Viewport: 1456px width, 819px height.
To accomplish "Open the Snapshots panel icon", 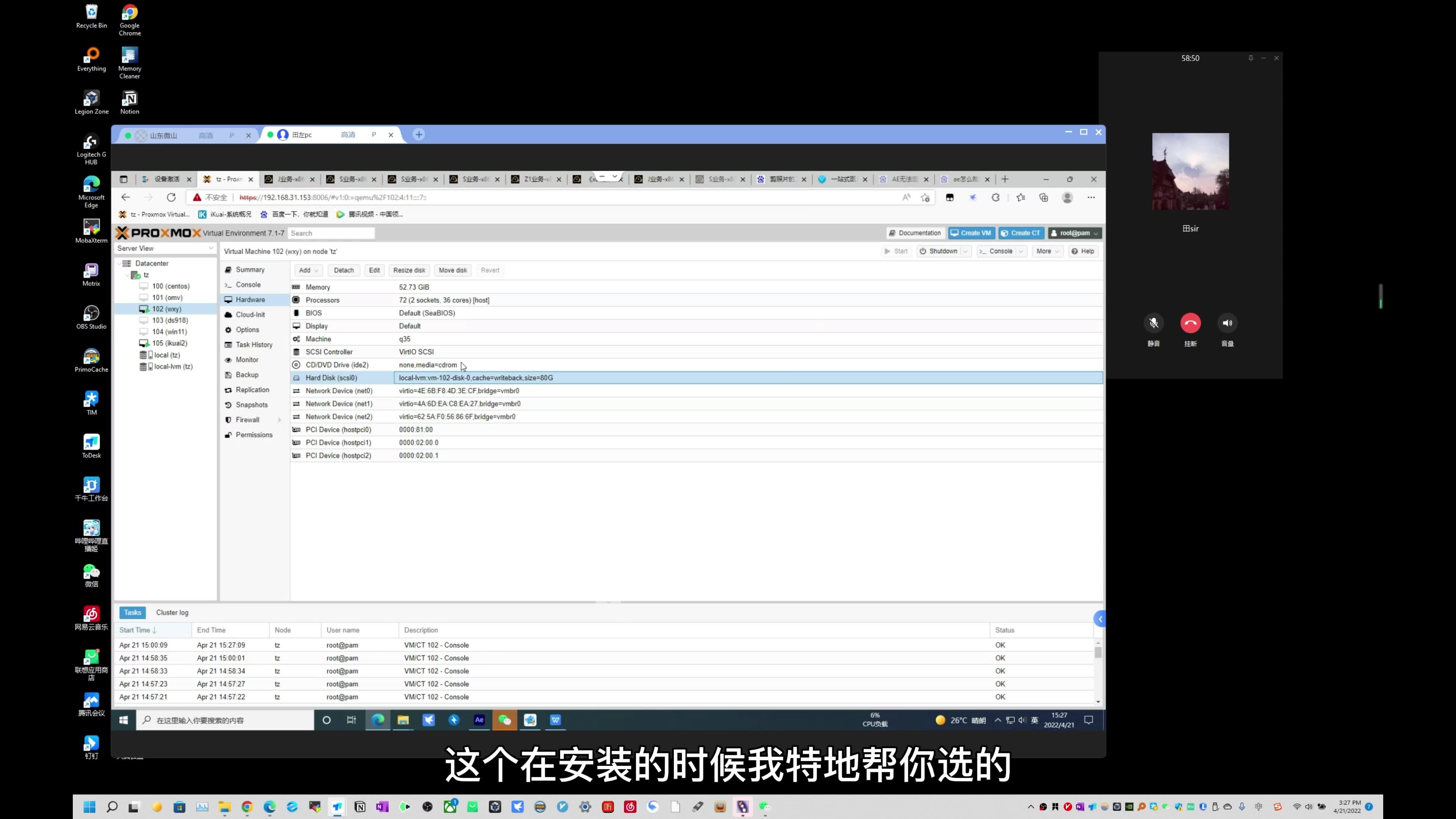I will click(x=229, y=404).
